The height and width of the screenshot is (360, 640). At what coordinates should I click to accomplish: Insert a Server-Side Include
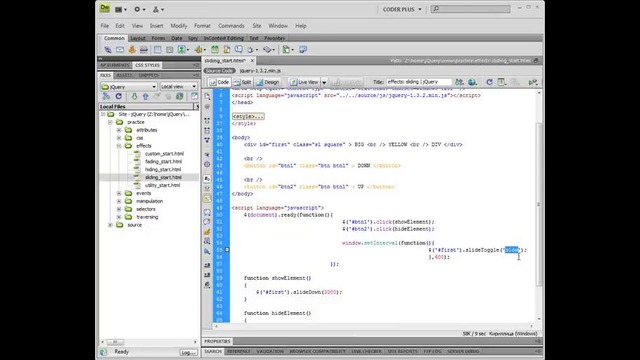(x=227, y=49)
